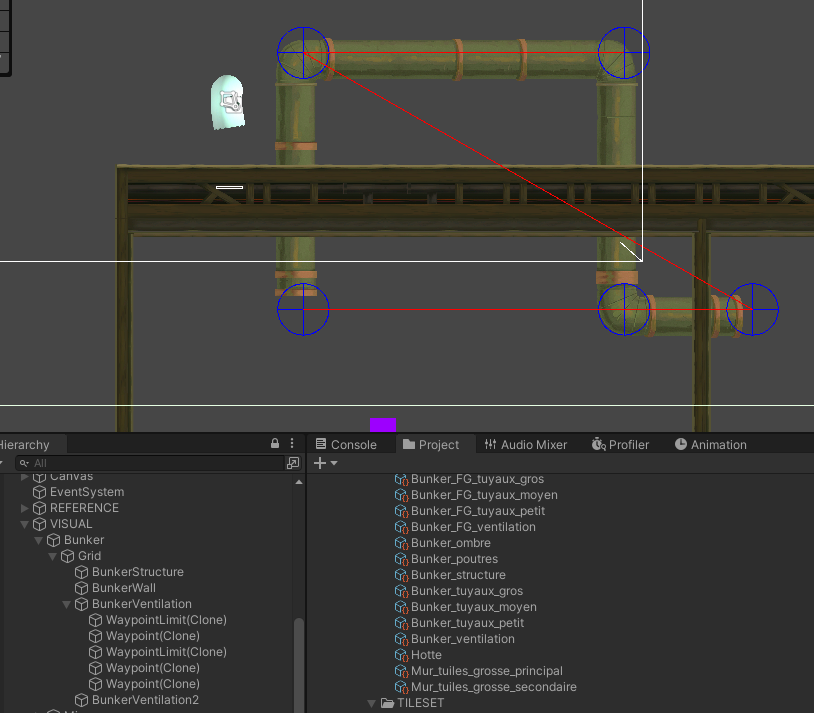Select the Bunker_ventilation prefab in Project
Image resolution: width=814 pixels, height=713 pixels.
click(x=461, y=639)
